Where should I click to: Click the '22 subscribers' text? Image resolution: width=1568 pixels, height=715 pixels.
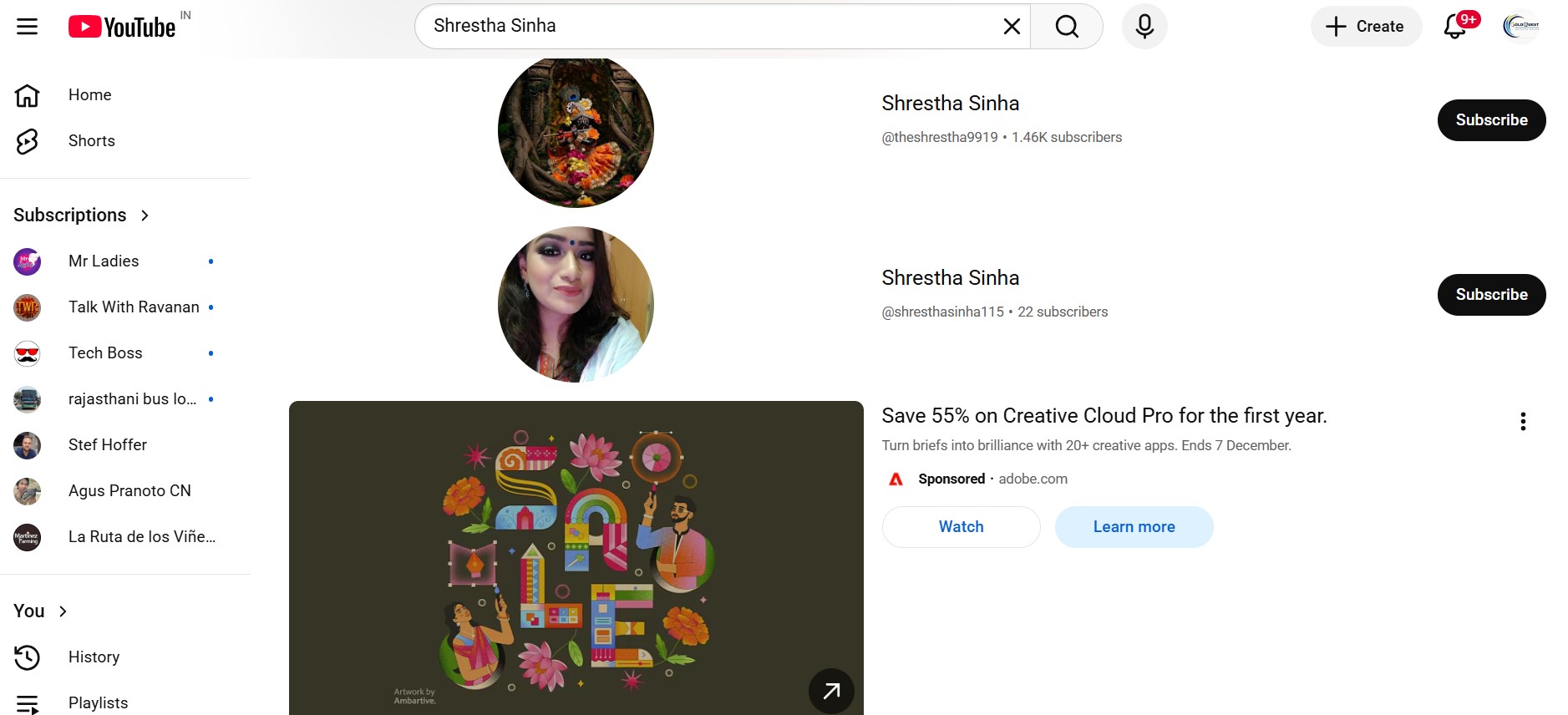click(x=1063, y=312)
